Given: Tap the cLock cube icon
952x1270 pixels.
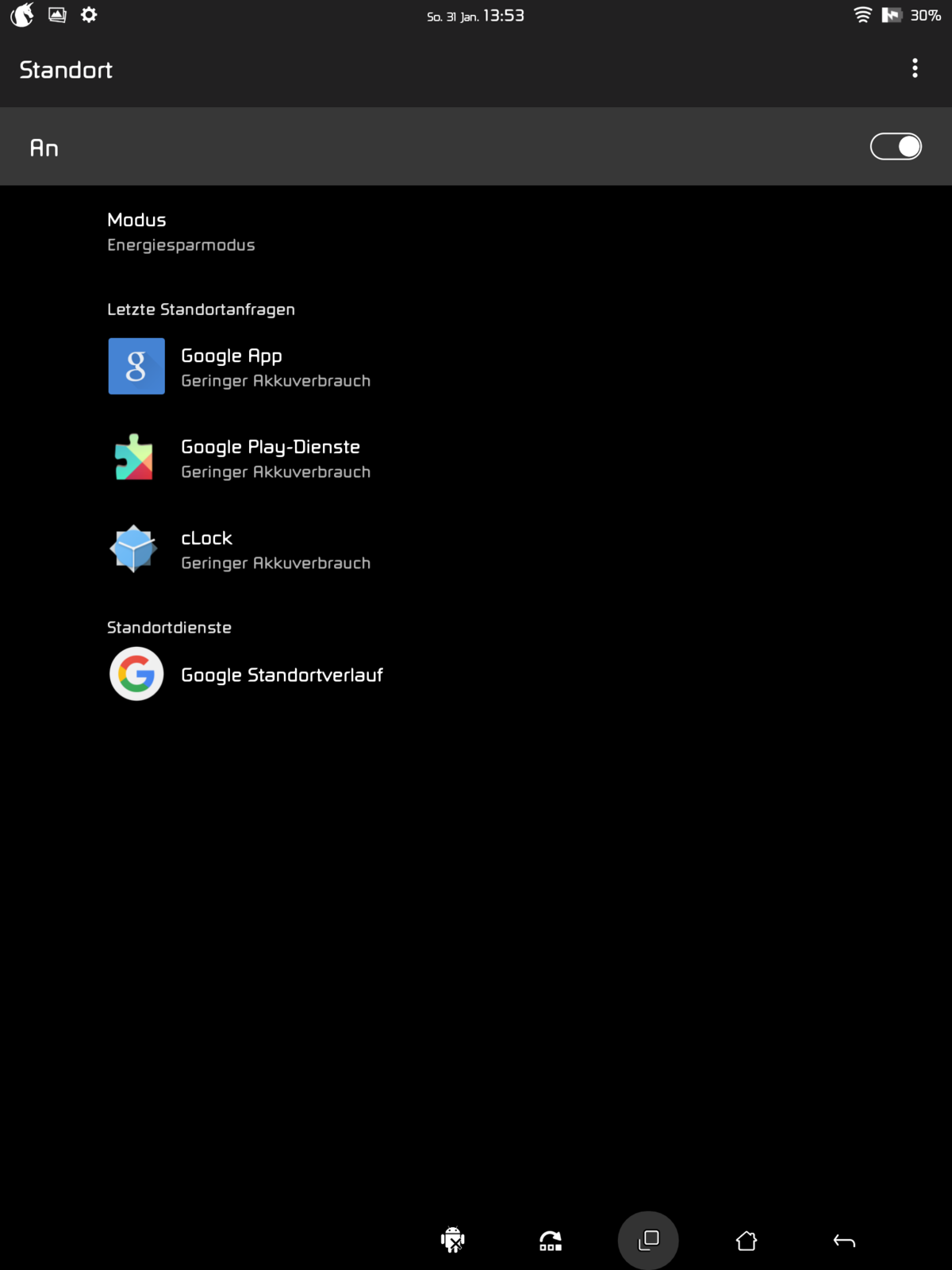Looking at the screenshot, I should 134,548.
